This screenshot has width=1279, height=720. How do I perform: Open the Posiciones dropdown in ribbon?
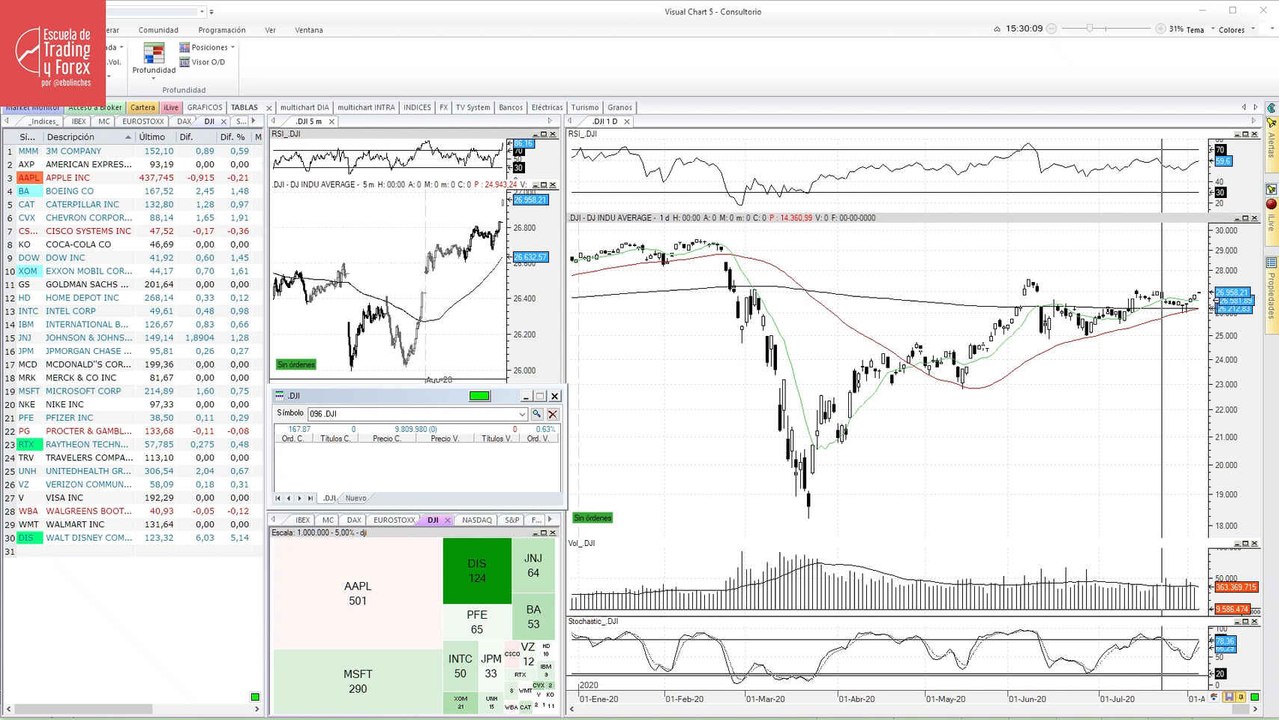pos(207,47)
